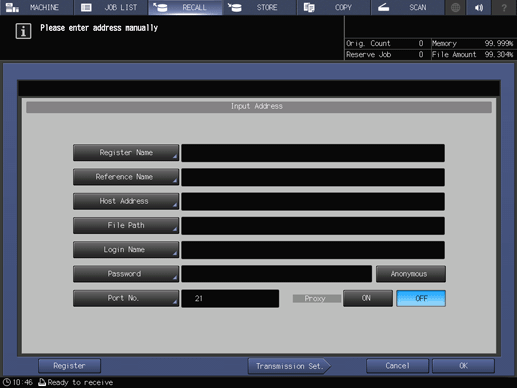Click the Login Name button

(126, 250)
